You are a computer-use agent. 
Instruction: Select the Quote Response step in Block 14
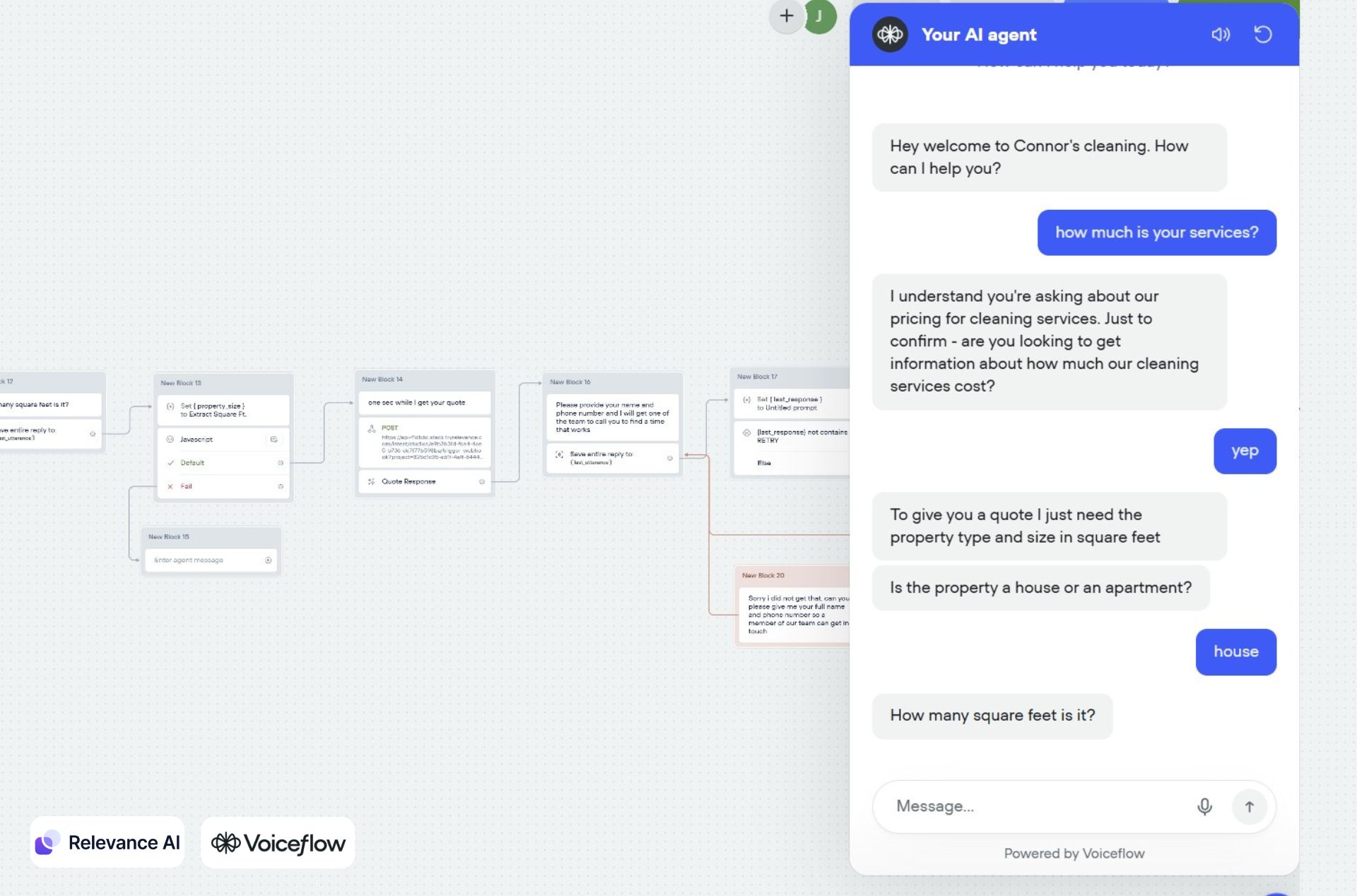[x=409, y=482]
